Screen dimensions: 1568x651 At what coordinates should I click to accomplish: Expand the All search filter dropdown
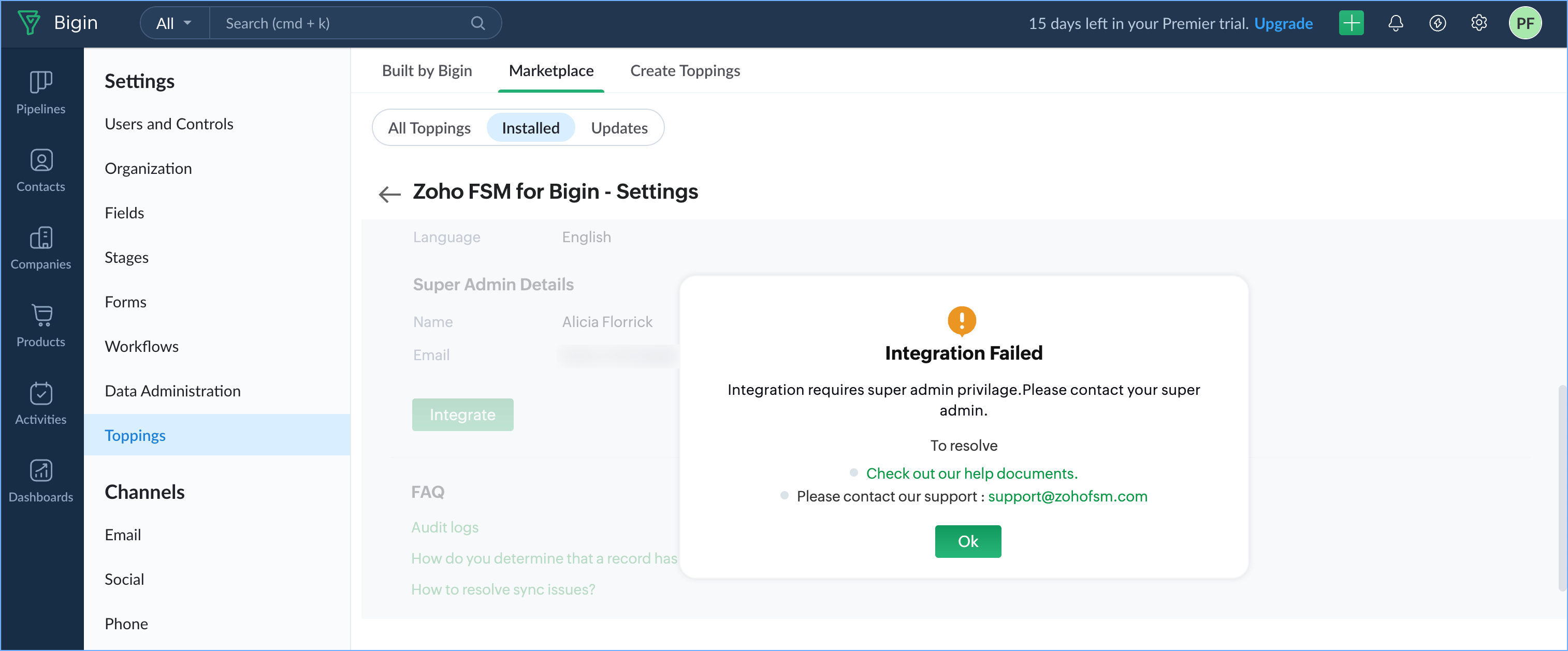point(174,23)
